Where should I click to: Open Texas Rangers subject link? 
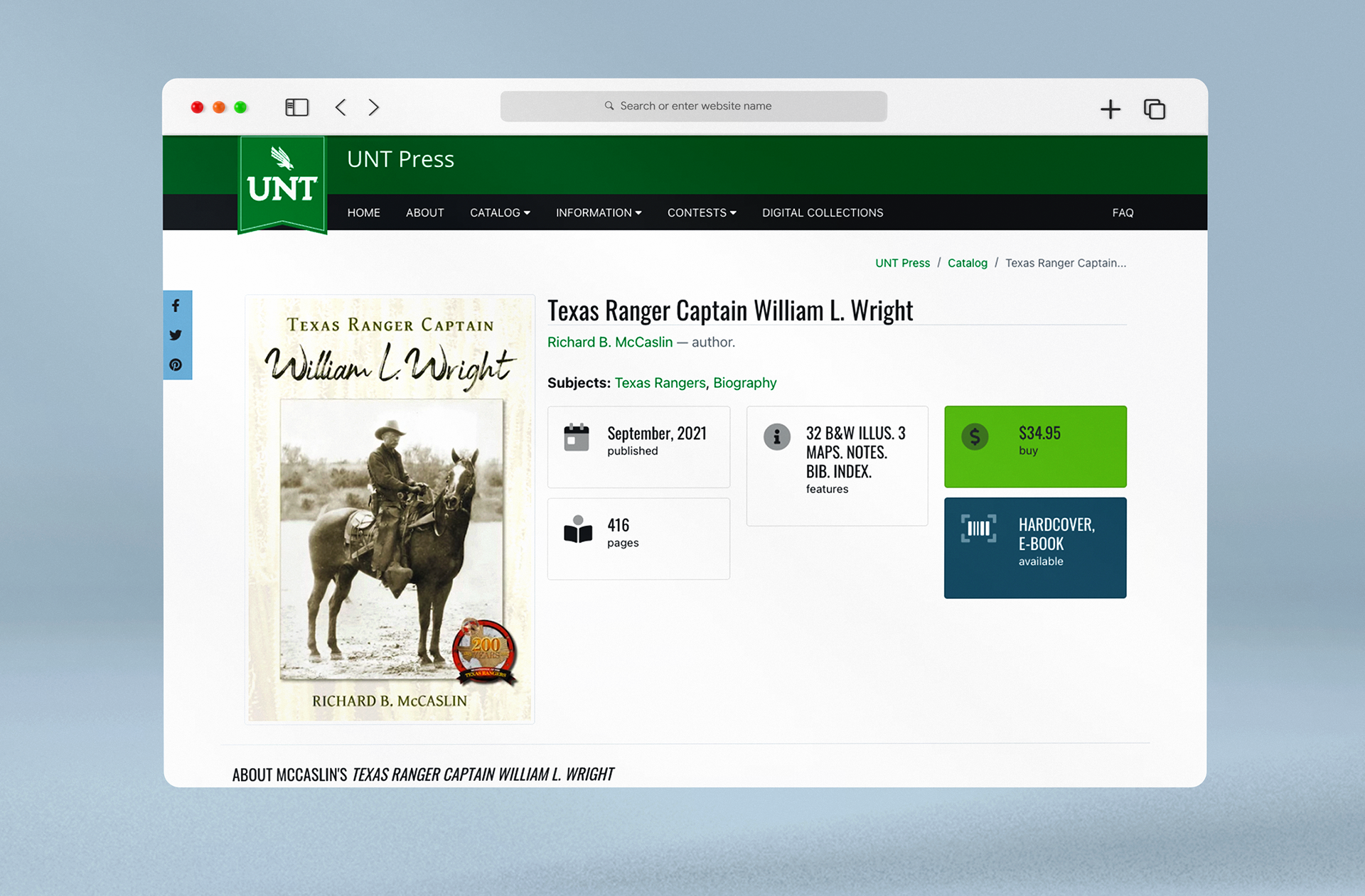click(660, 383)
